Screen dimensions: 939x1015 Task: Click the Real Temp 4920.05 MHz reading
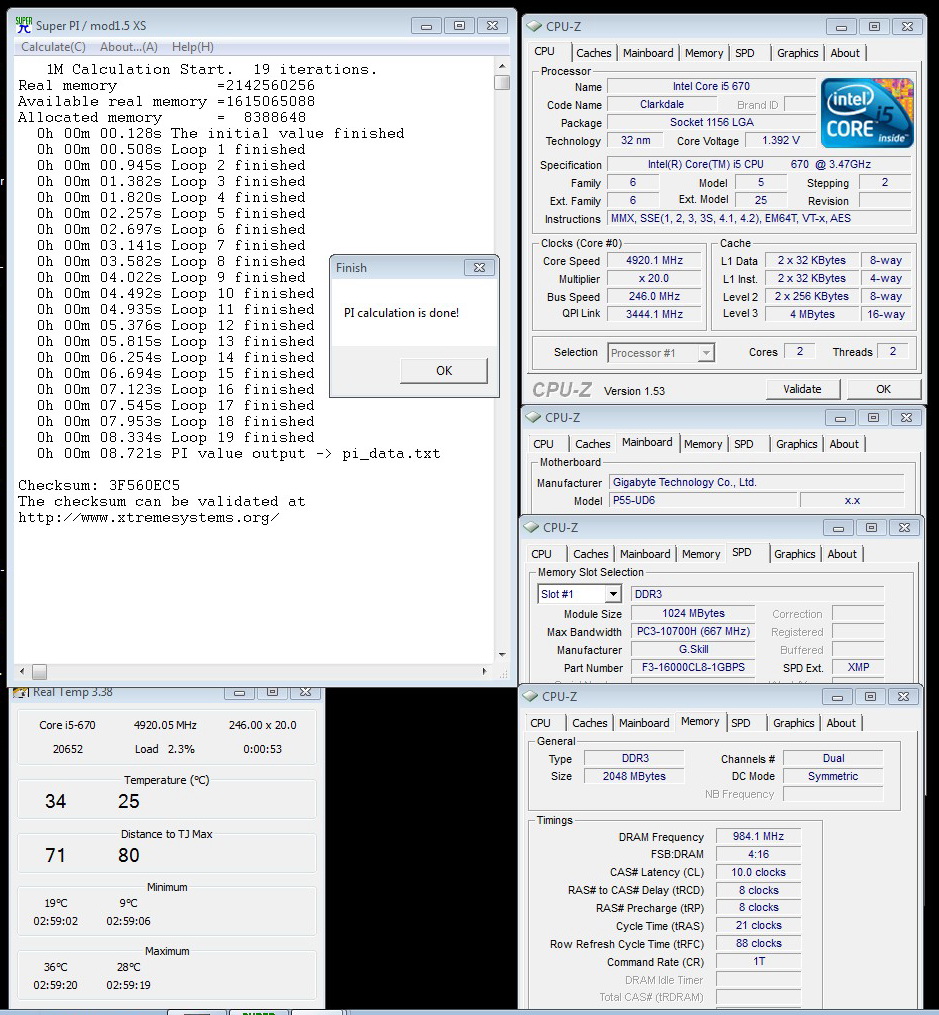click(165, 725)
